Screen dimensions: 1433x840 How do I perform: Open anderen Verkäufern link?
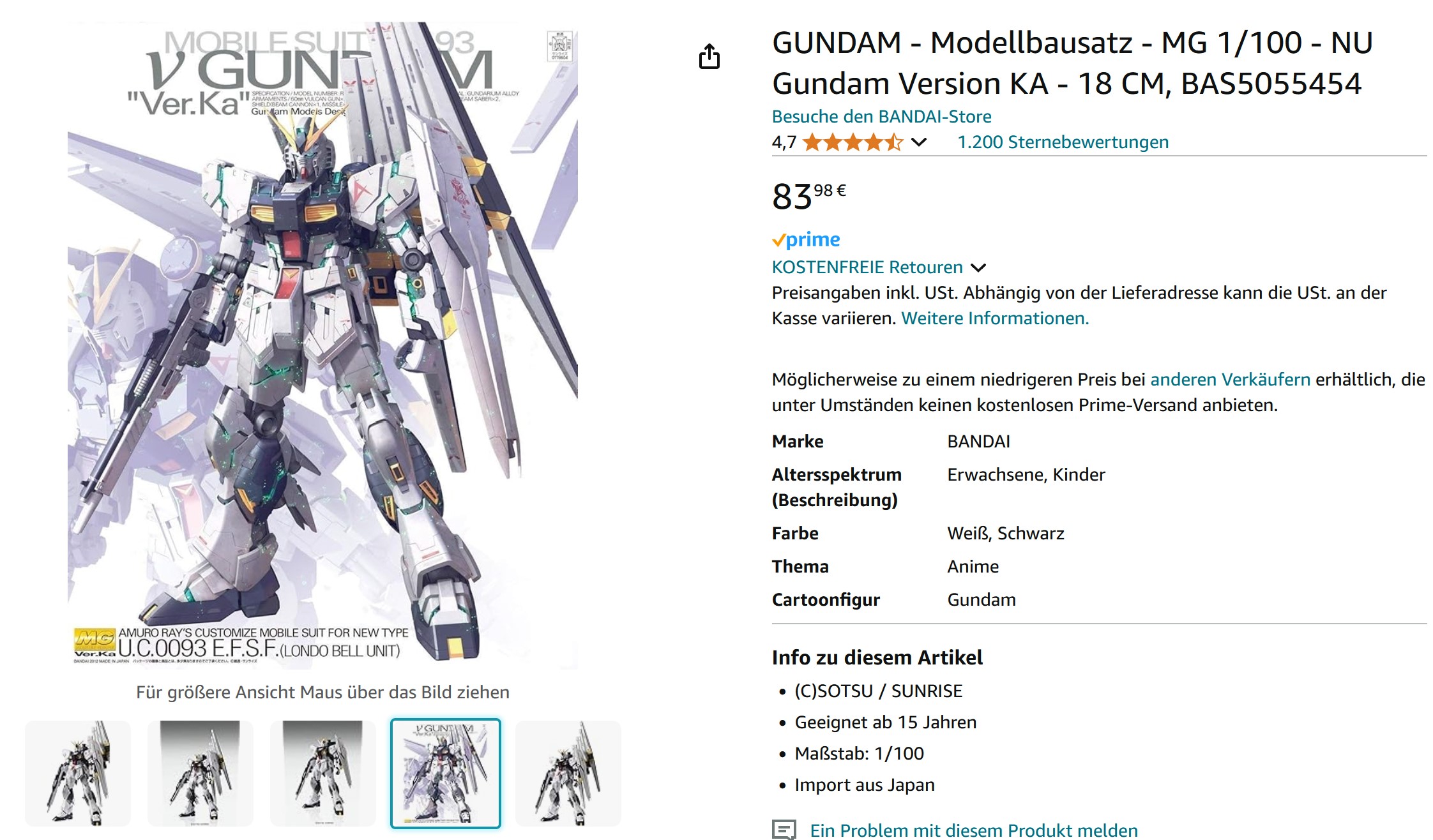point(1230,379)
